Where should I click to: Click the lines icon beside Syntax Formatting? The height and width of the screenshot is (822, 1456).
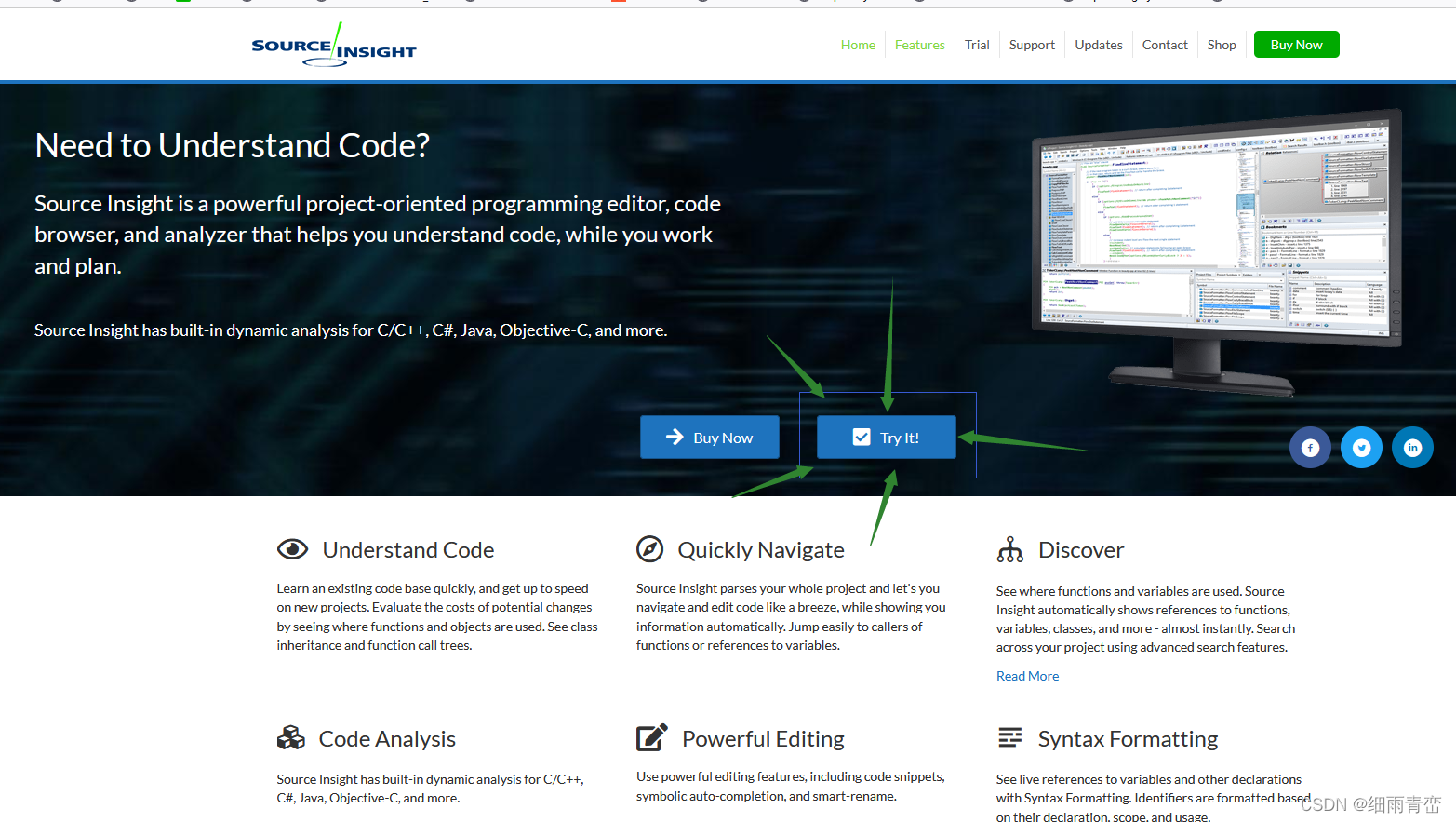pyautogui.click(x=1009, y=737)
